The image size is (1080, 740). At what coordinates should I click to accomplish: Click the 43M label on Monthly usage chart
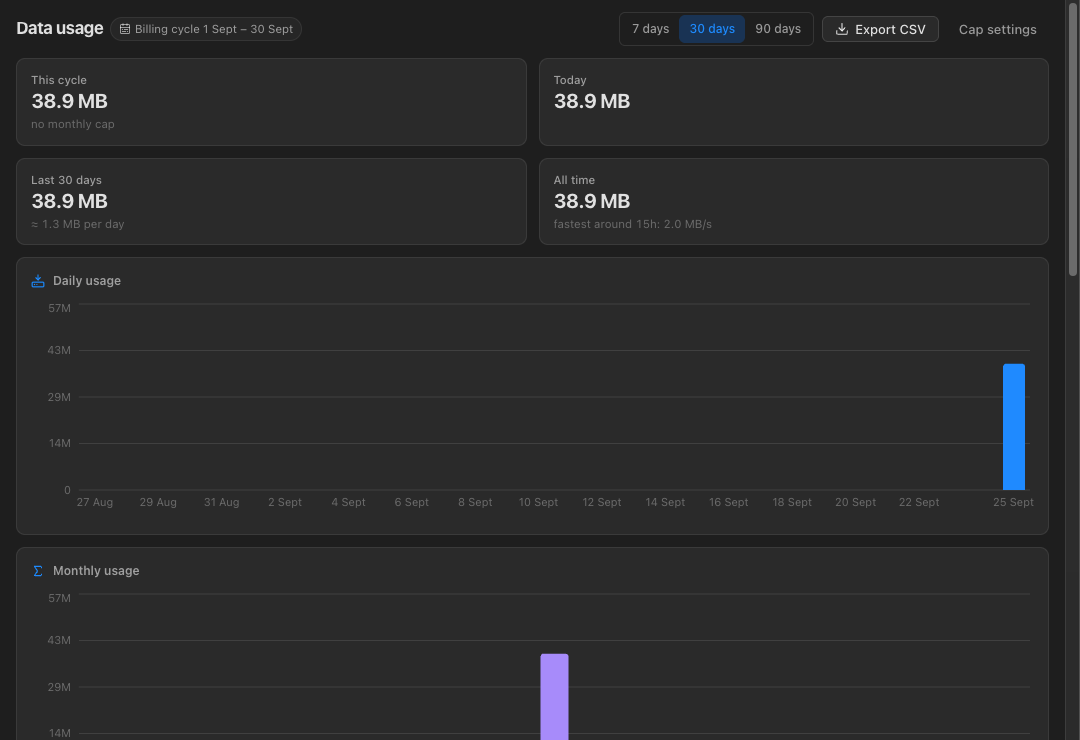pos(59,640)
